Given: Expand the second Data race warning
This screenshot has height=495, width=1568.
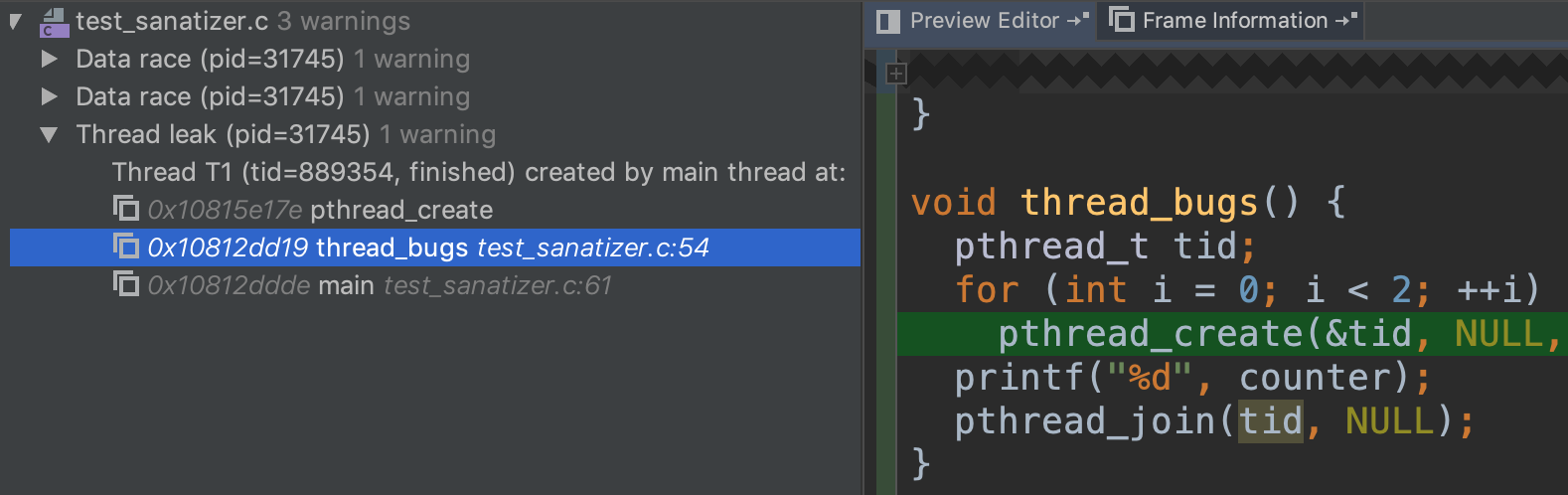Looking at the screenshot, I should click(49, 97).
